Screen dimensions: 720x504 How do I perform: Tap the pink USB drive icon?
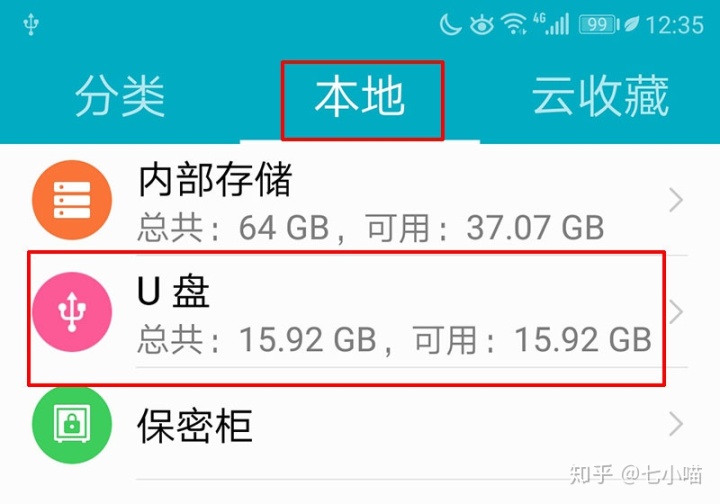[72, 312]
